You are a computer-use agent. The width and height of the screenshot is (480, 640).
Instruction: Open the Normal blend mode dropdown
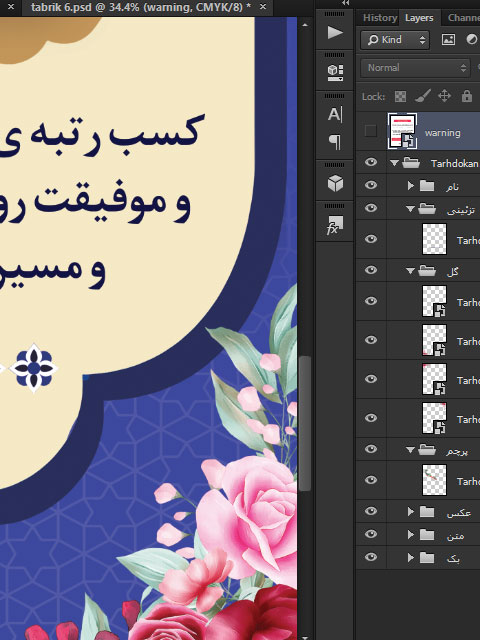tap(416, 68)
